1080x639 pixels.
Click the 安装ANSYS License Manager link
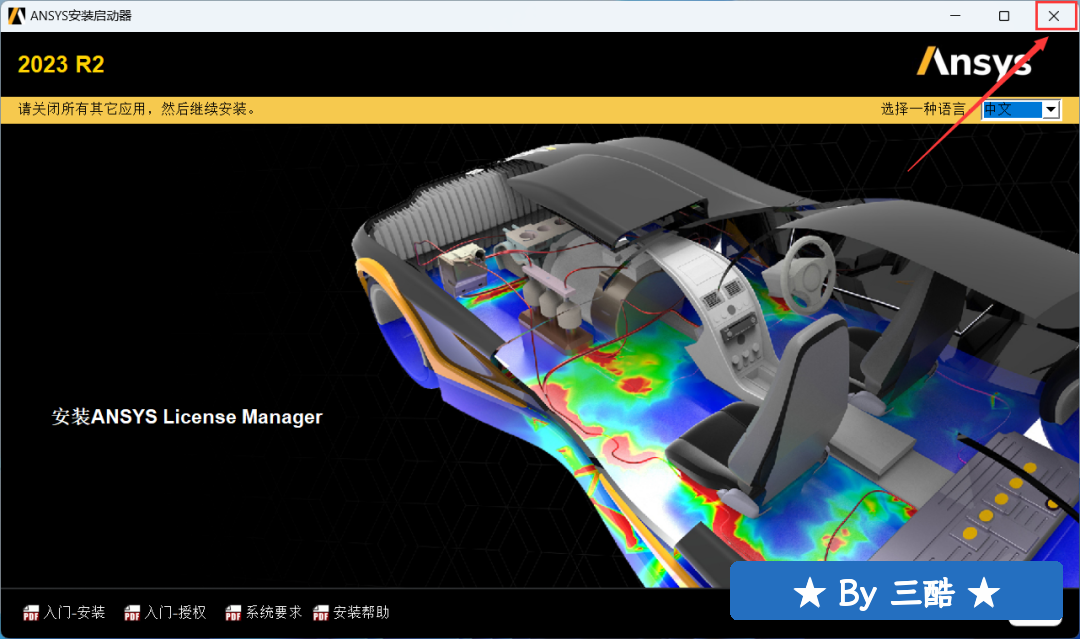pos(187,417)
